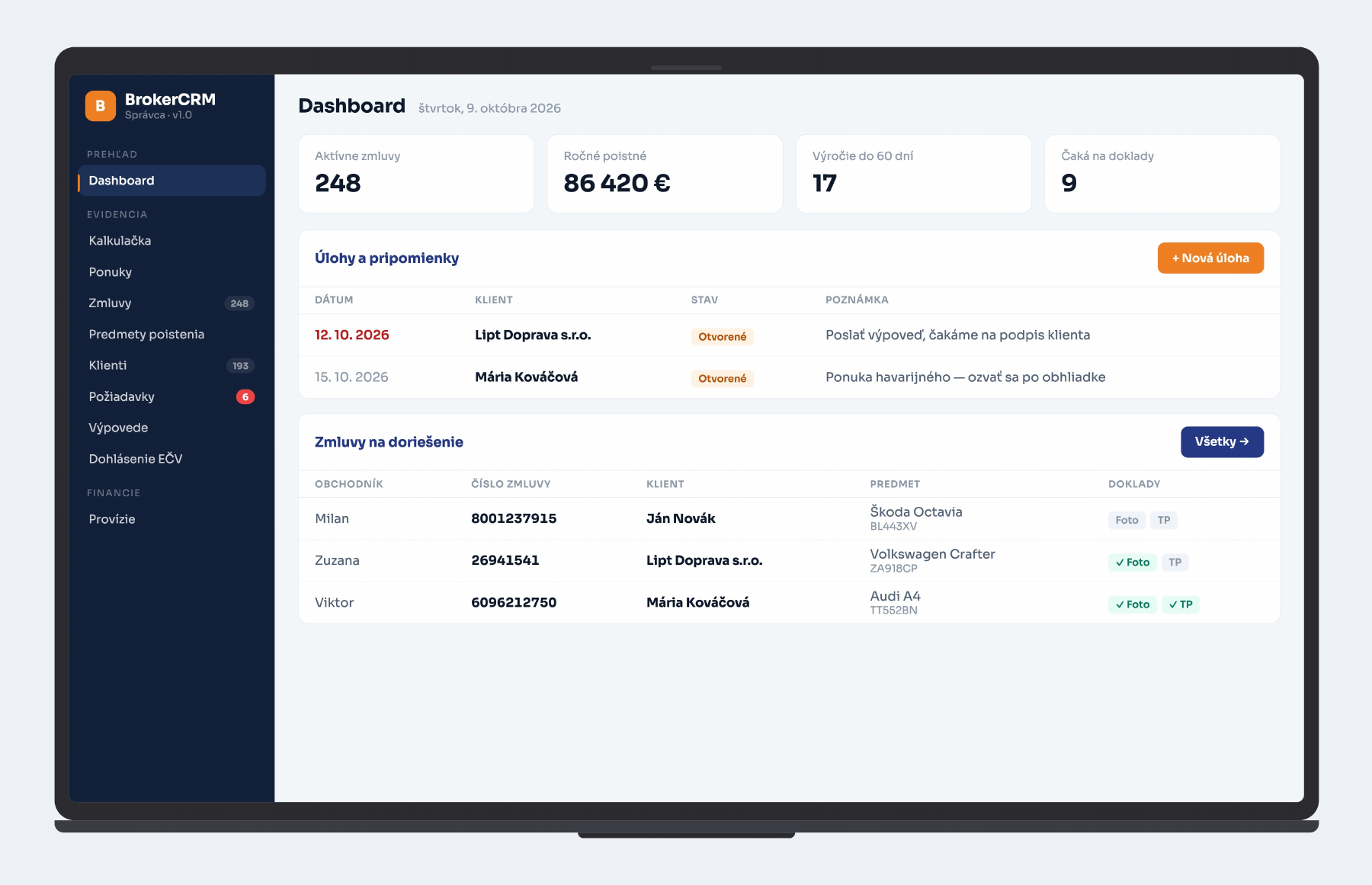Click plate number BL443XV

pyautogui.click(x=893, y=527)
